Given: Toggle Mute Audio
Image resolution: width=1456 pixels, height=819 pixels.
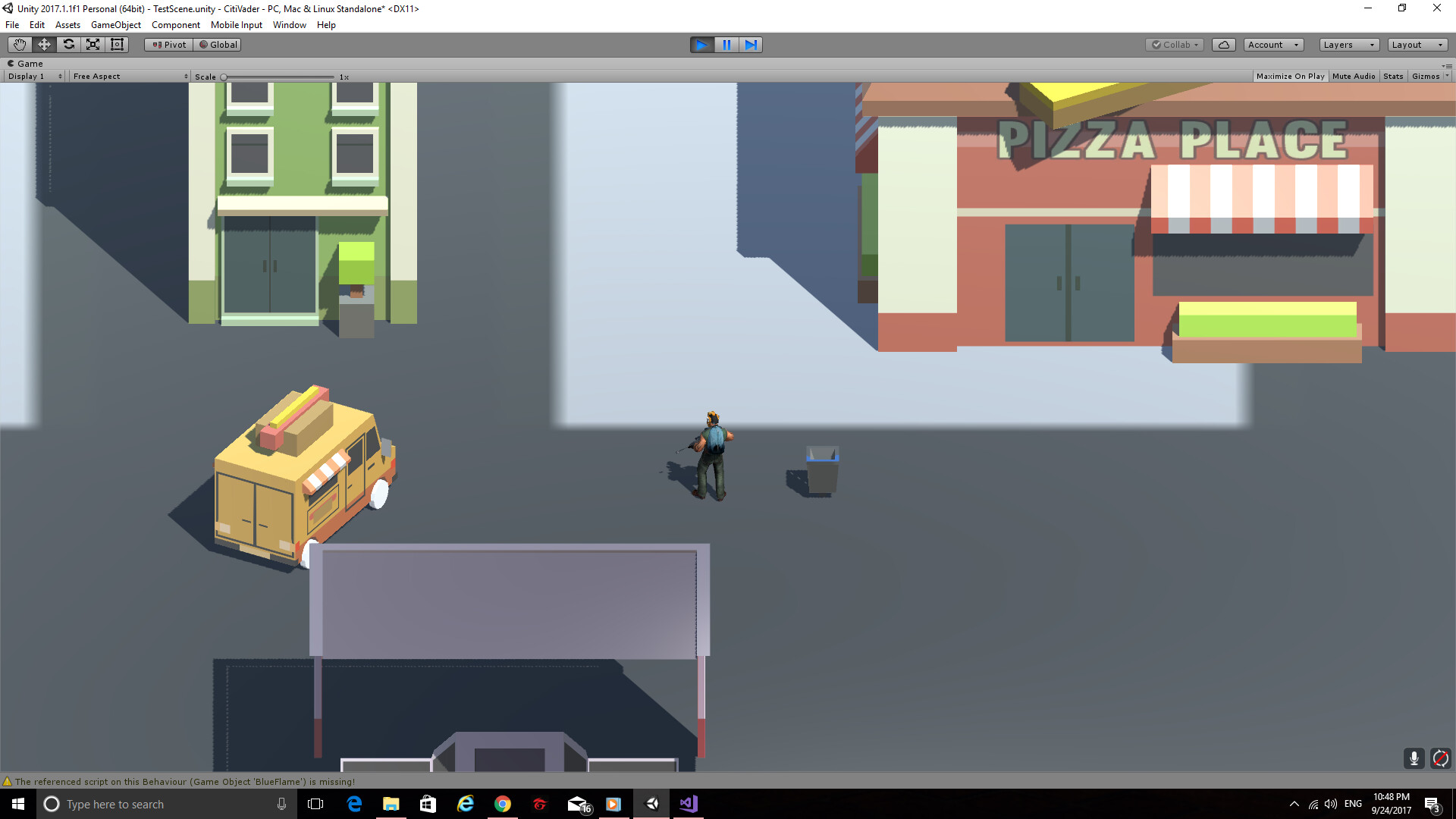Looking at the screenshot, I should click(x=1353, y=77).
